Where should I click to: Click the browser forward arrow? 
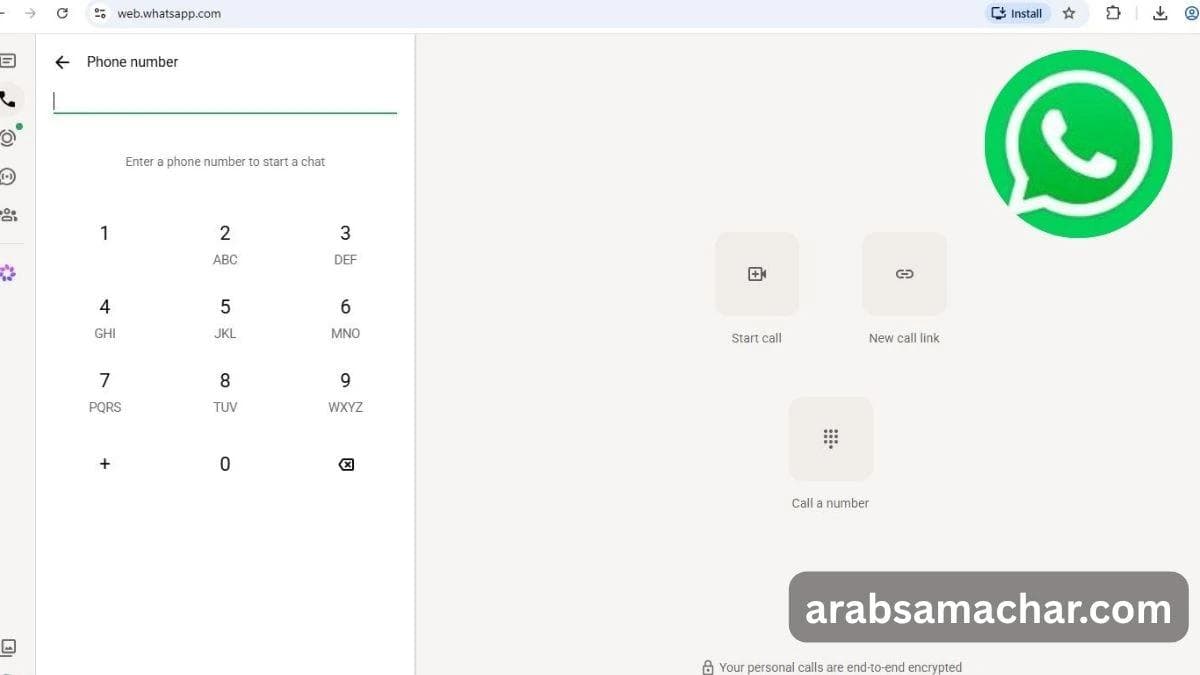click(x=30, y=13)
